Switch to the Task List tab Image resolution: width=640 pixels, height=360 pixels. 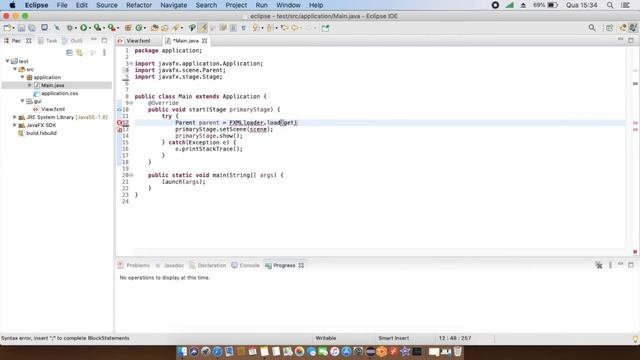pos(47,41)
